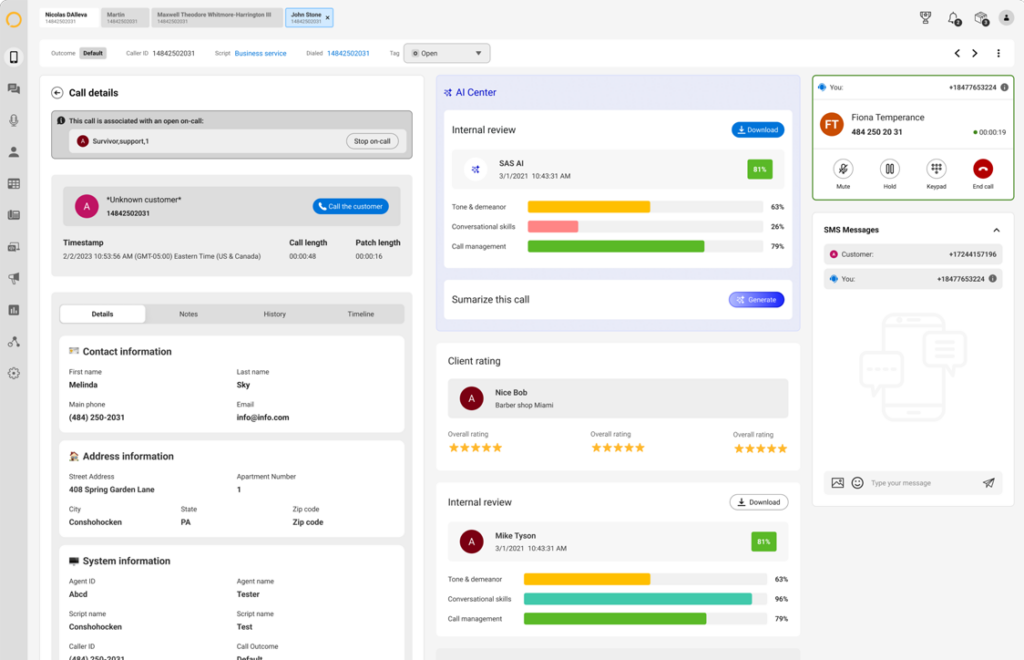The height and width of the screenshot is (660, 1024).
Task: Click the main phone (484) 250-2031
Action: (97, 417)
